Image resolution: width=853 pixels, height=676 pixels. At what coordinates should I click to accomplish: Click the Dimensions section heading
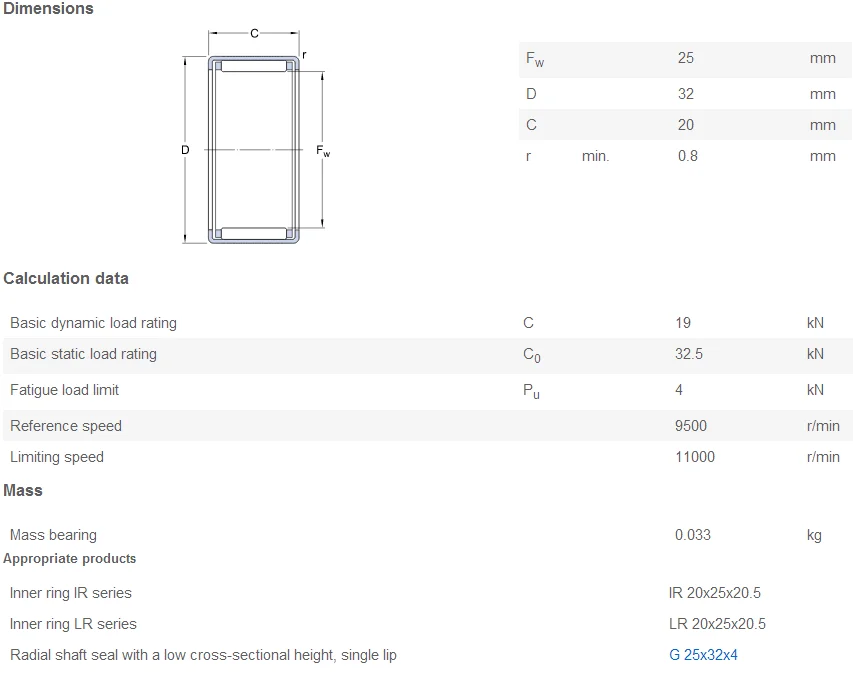(48, 9)
